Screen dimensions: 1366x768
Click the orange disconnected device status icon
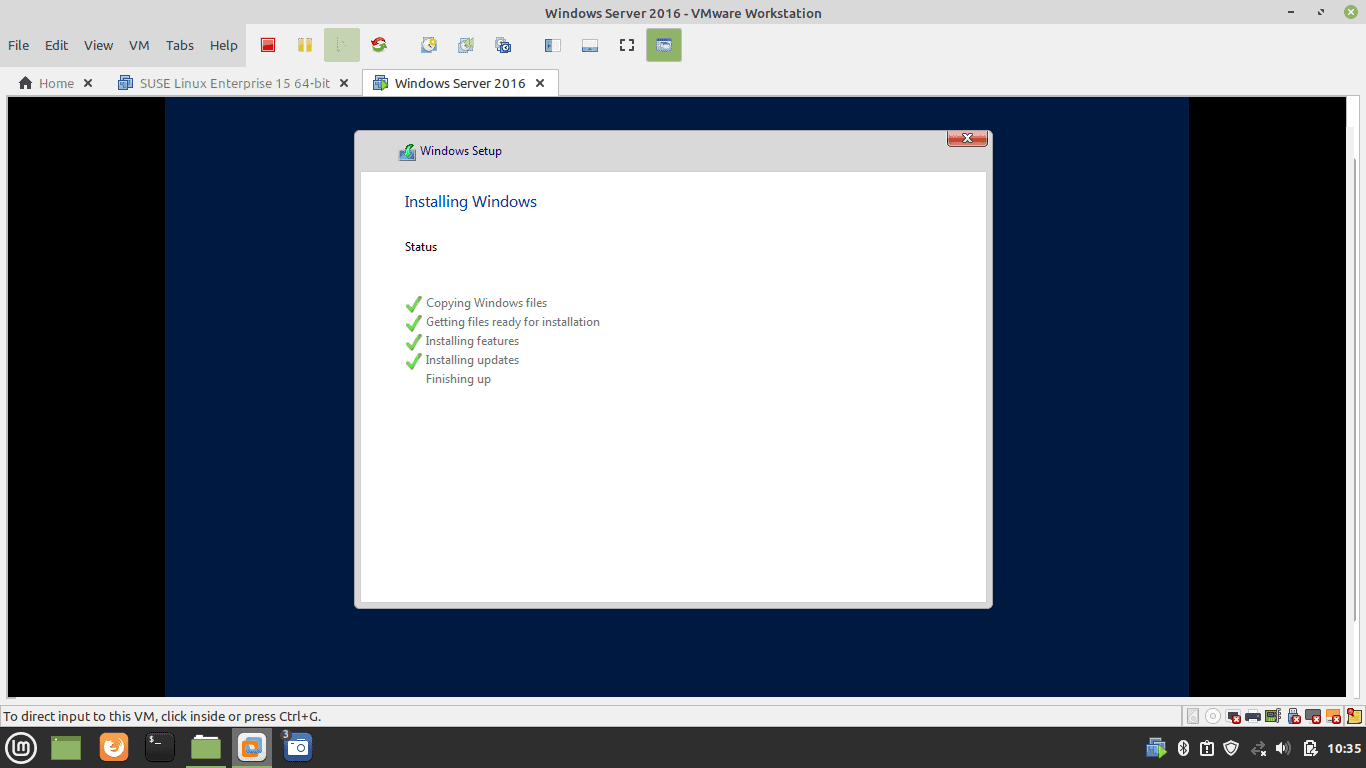pyautogui.click(x=1334, y=716)
